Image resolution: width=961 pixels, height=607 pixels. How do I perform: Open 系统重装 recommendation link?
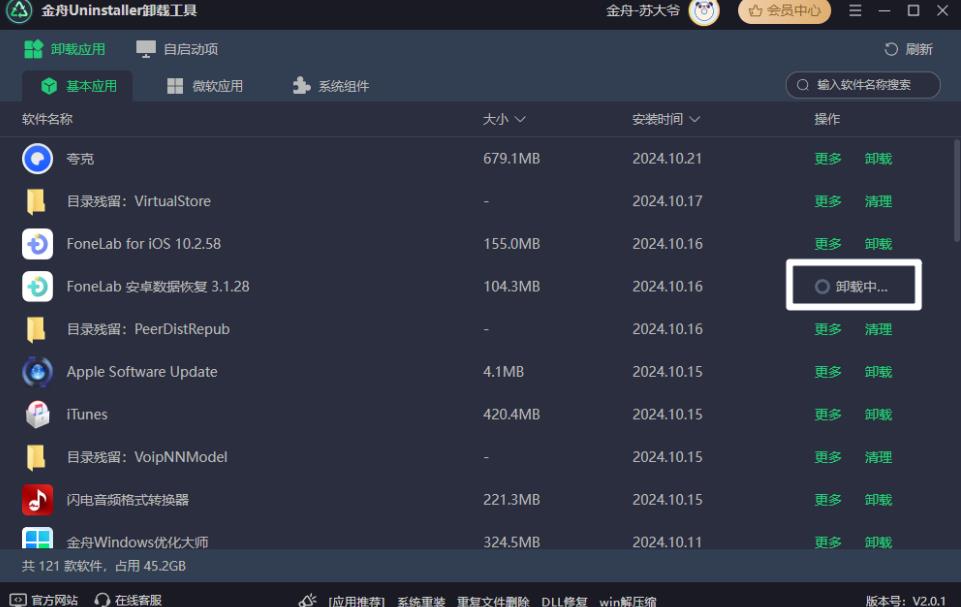point(421,601)
